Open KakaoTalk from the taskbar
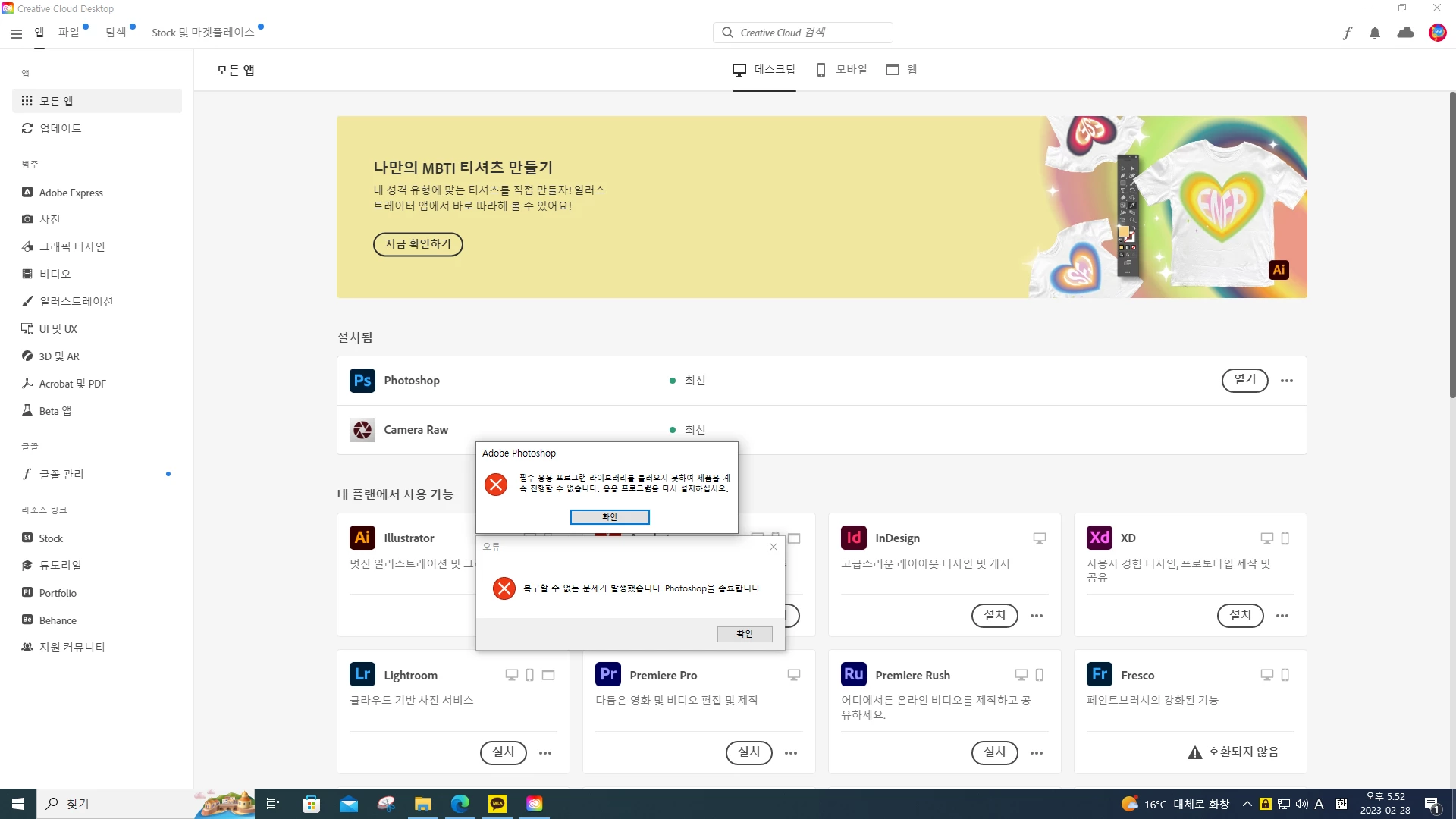Viewport: 1456px width, 819px height. tap(497, 804)
